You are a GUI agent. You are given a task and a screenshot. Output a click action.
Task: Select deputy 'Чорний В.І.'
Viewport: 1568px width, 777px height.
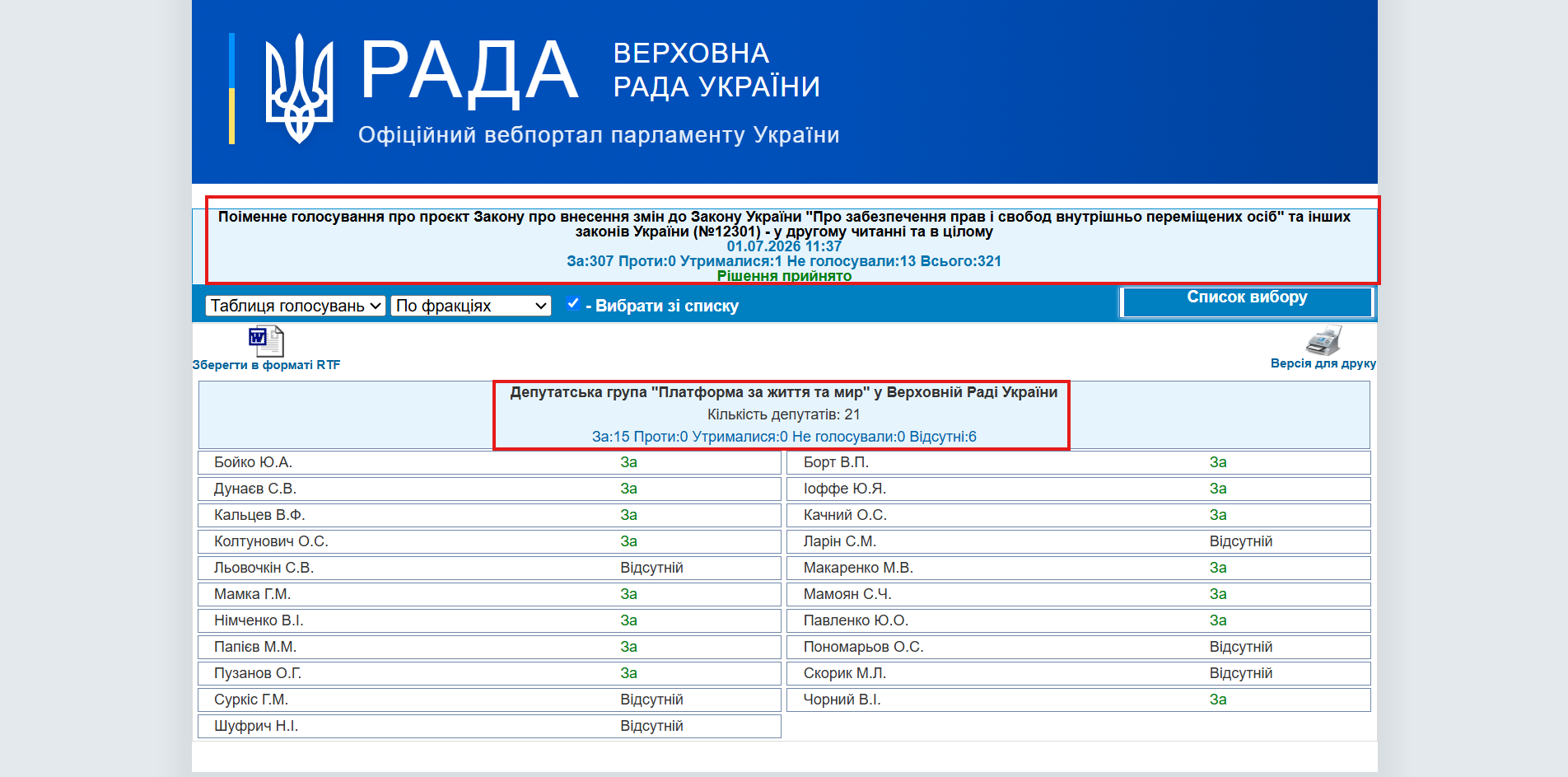point(842,700)
